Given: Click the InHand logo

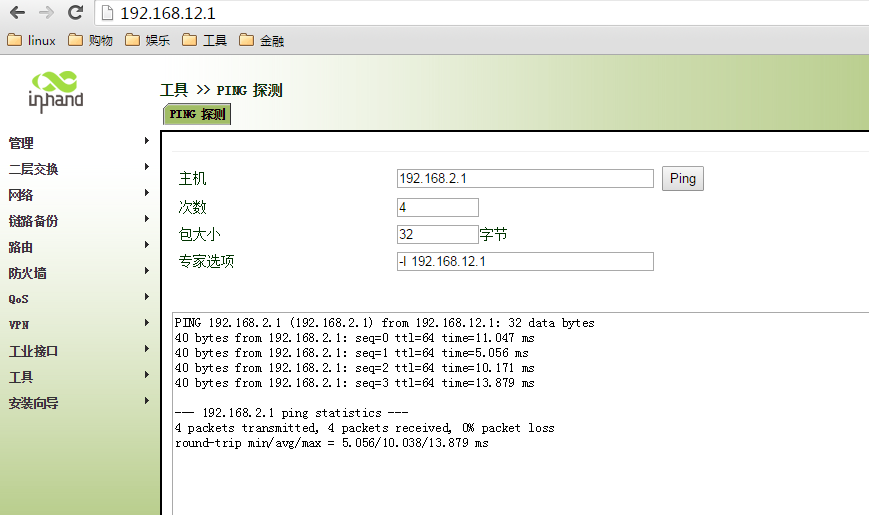Looking at the screenshot, I should (55, 89).
